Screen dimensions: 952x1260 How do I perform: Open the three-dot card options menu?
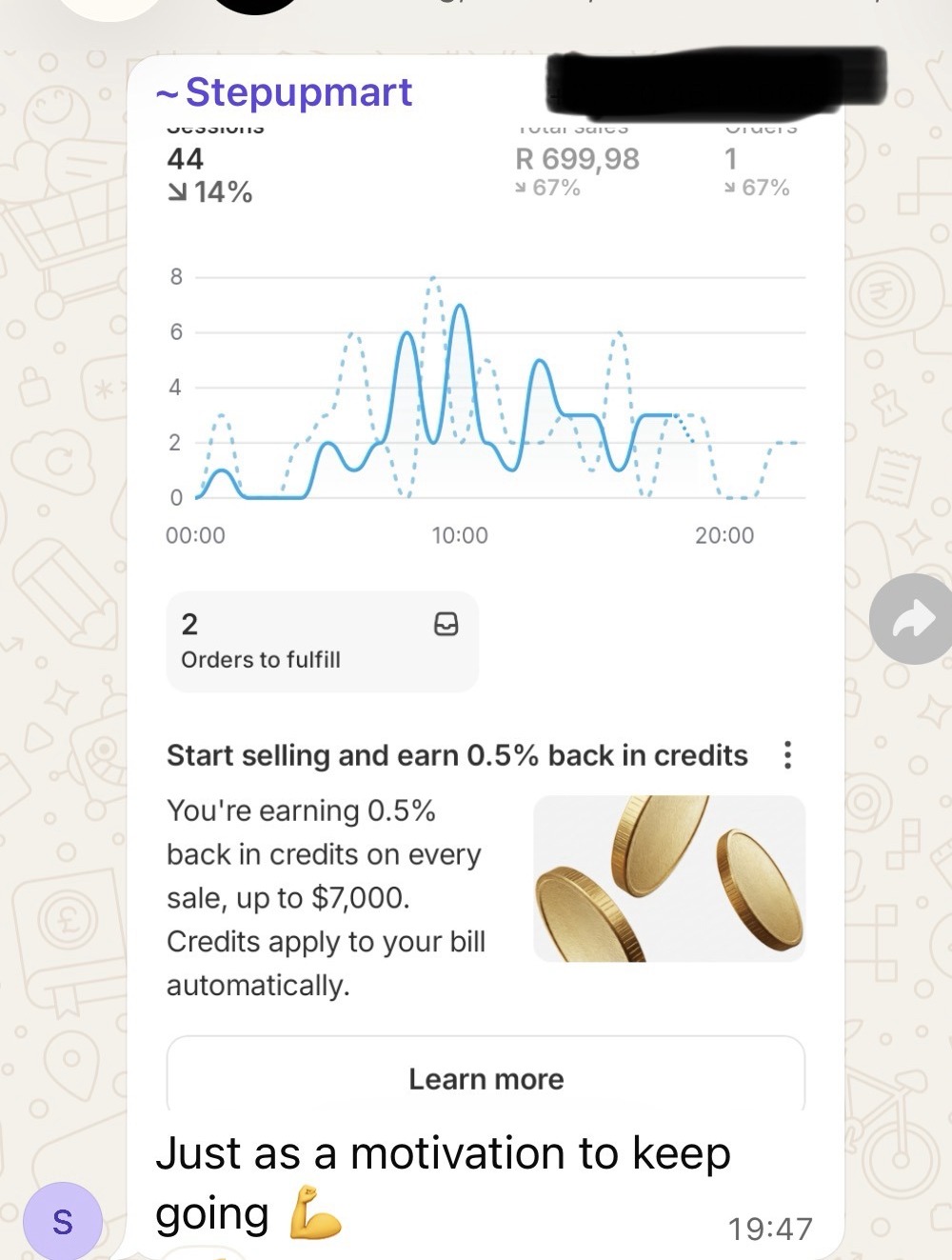[x=787, y=755]
